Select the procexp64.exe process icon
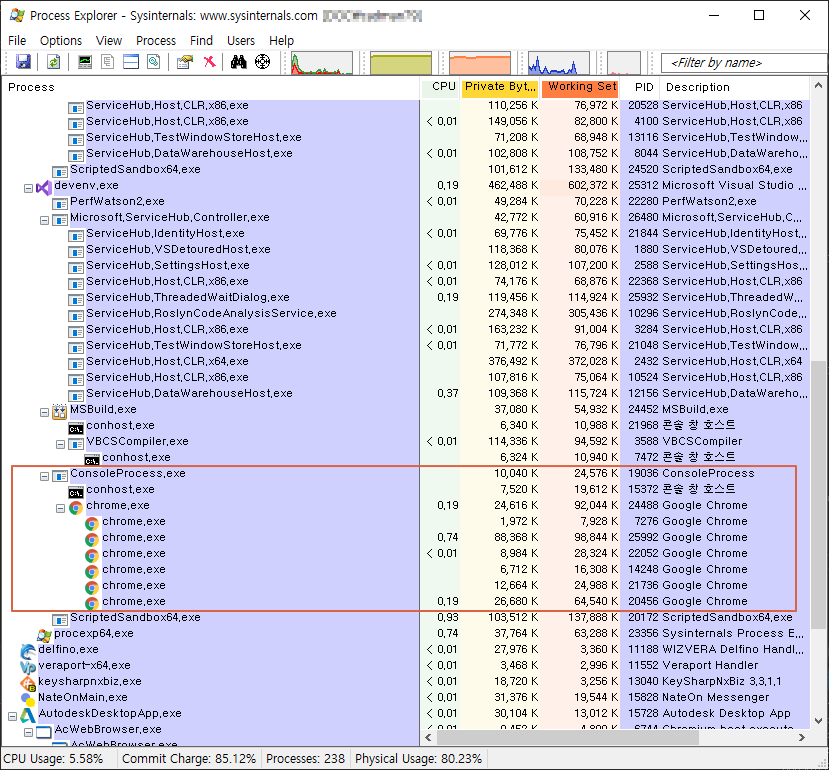Viewport: 829px width, 770px height. pos(44,635)
